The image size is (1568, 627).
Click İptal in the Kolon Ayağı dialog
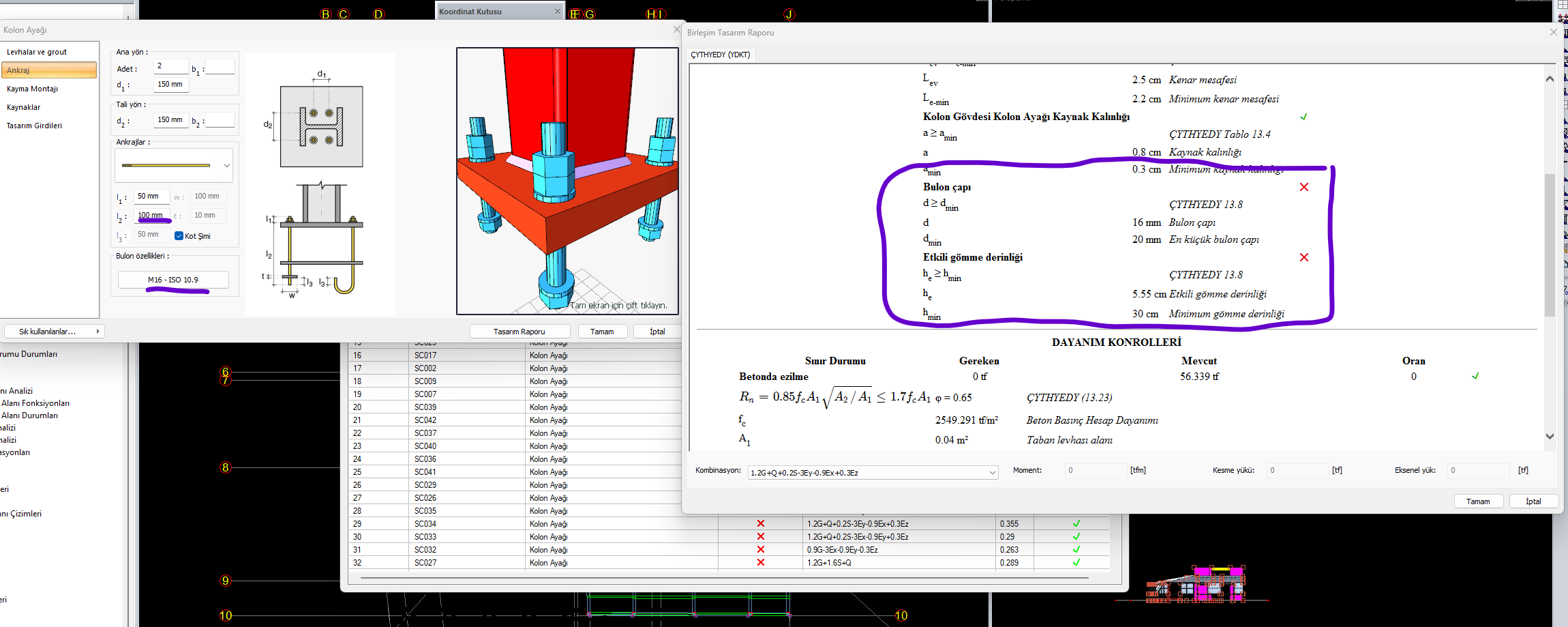tap(657, 332)
